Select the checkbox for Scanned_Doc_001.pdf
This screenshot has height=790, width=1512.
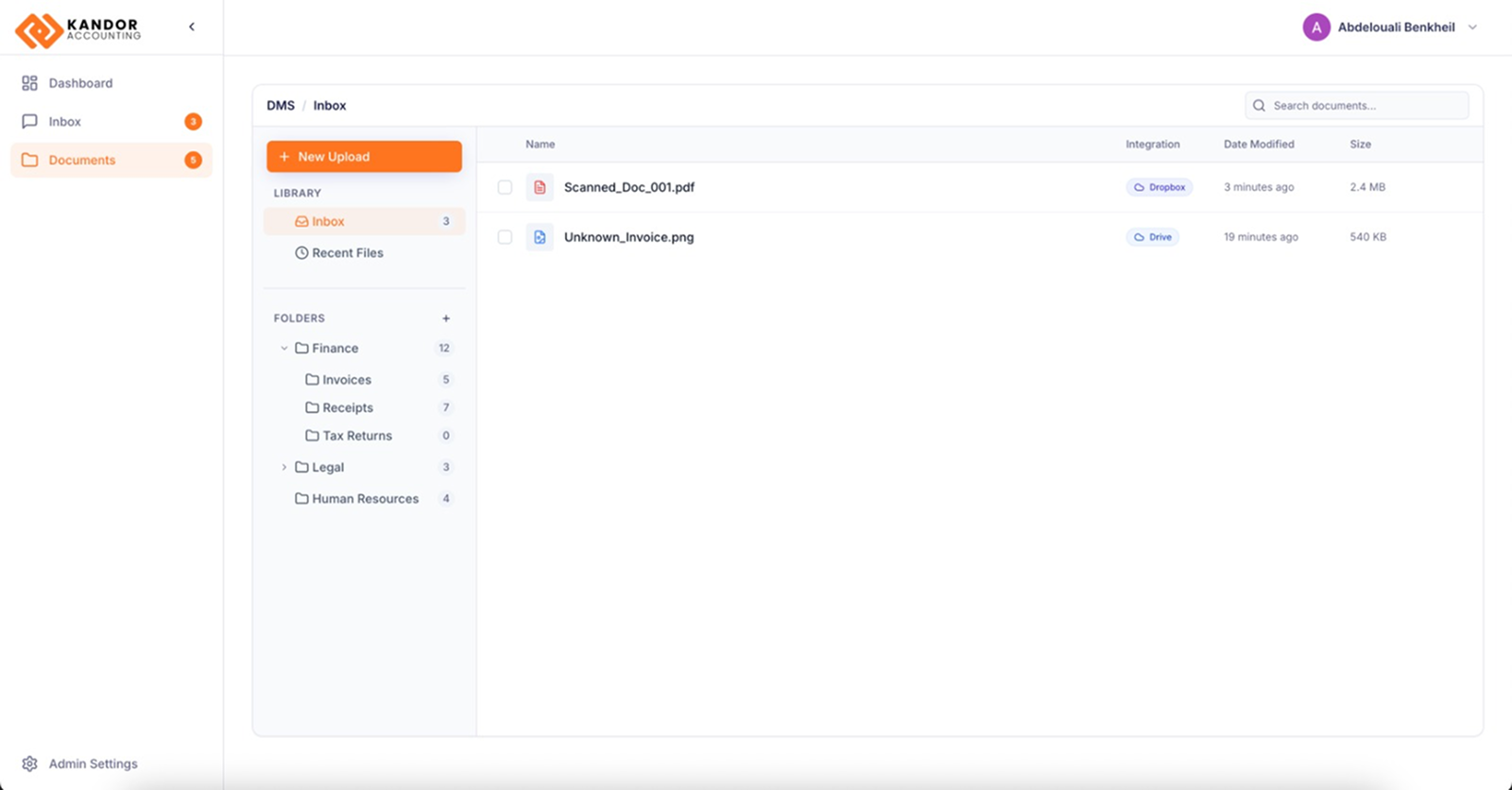coord(505,187)
